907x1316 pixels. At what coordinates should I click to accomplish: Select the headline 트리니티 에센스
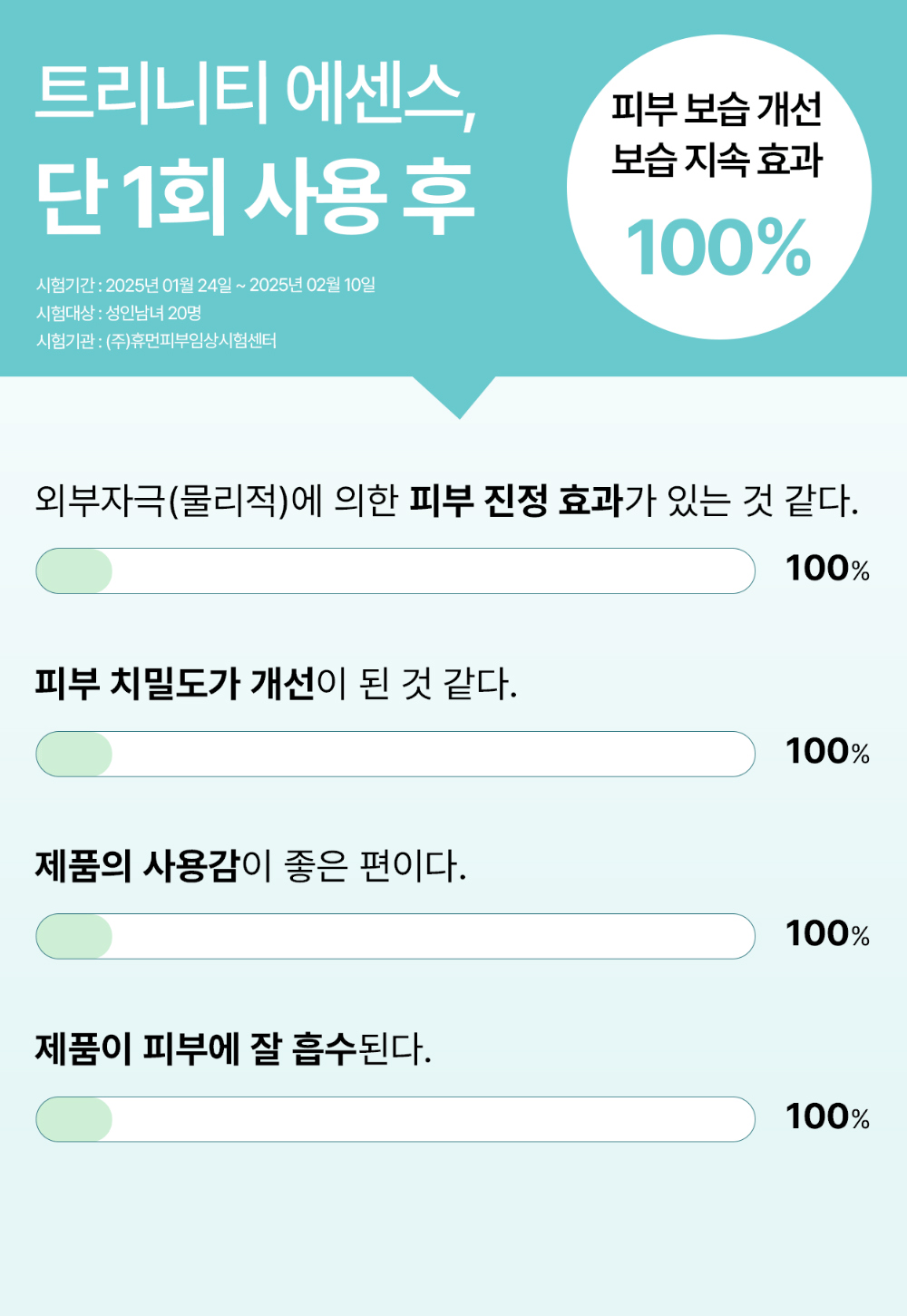pos(256,94)
